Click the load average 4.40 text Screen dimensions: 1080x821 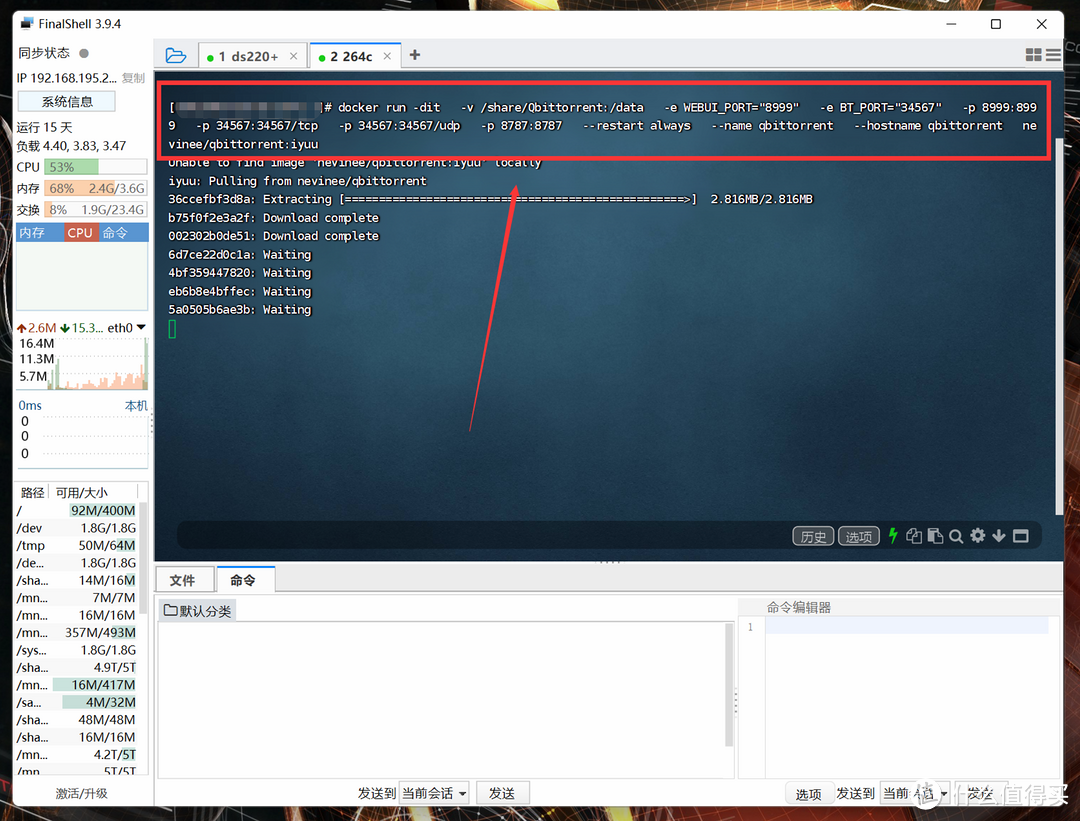click(x=72, y=146)
